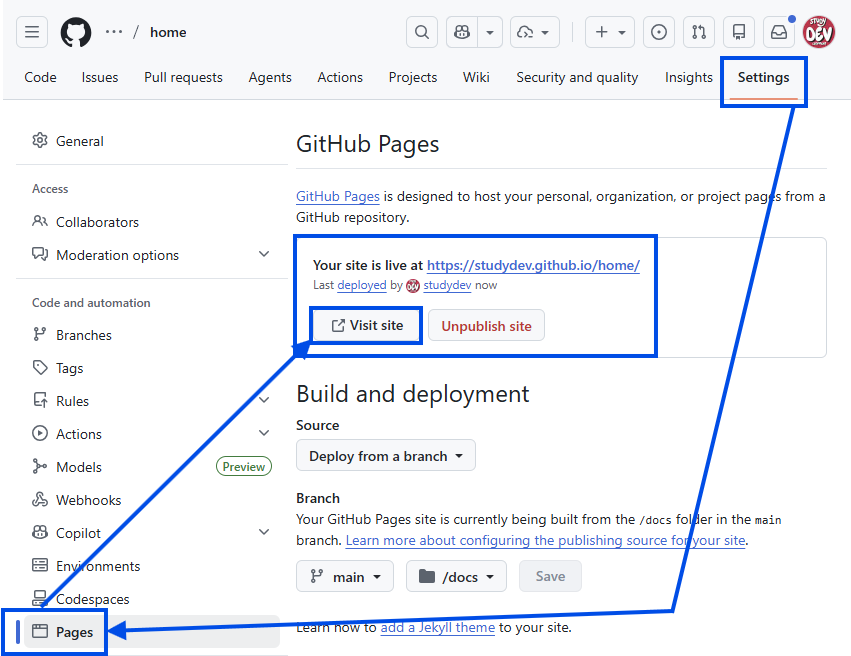Click the sidebar Copilot icon

coord(40,532)
